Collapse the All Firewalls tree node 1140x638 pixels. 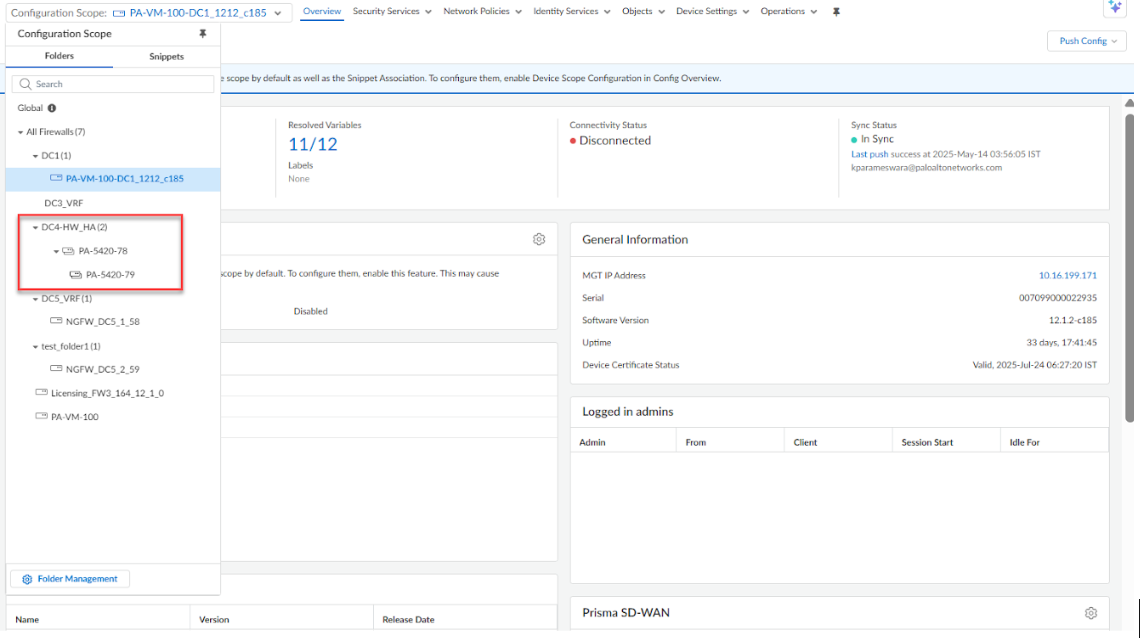(x=20, y=132)
